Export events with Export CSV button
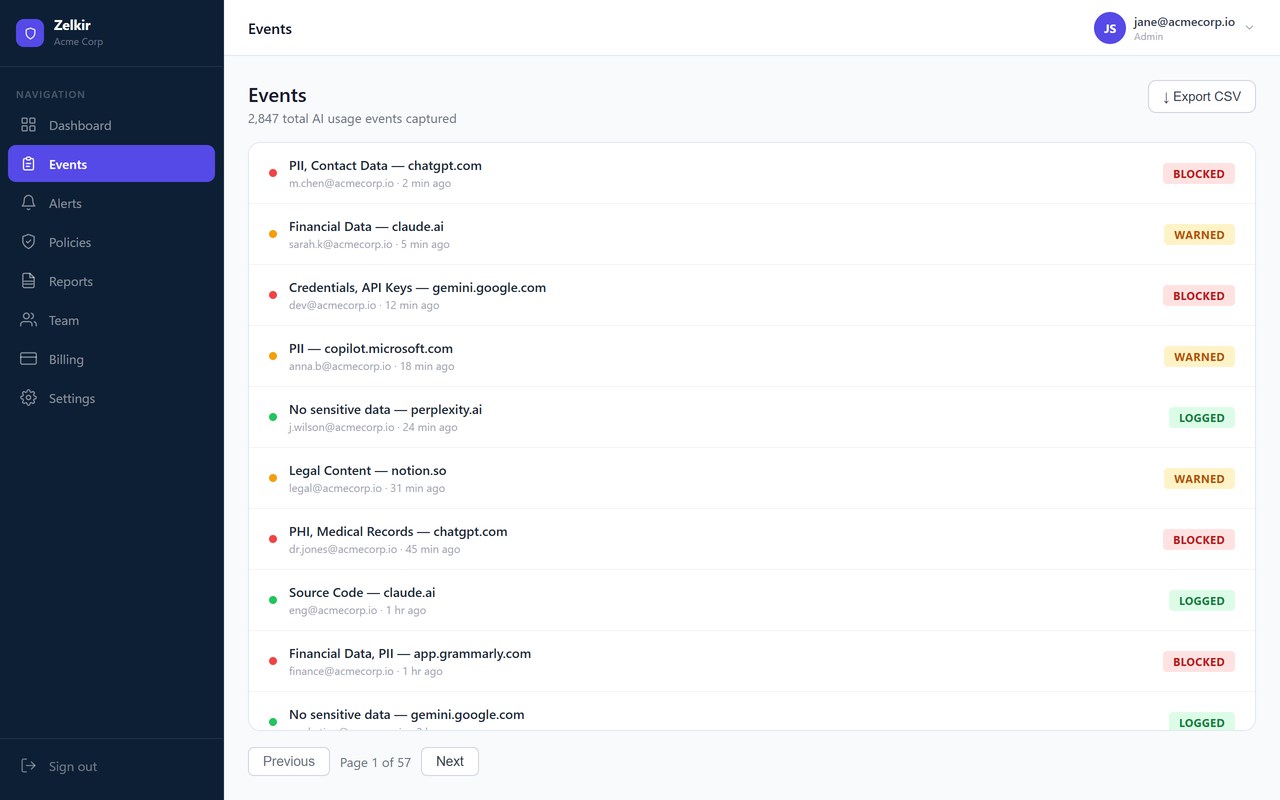Image resolution: width=1280 pixels, height=800 pixels. 1201,97
